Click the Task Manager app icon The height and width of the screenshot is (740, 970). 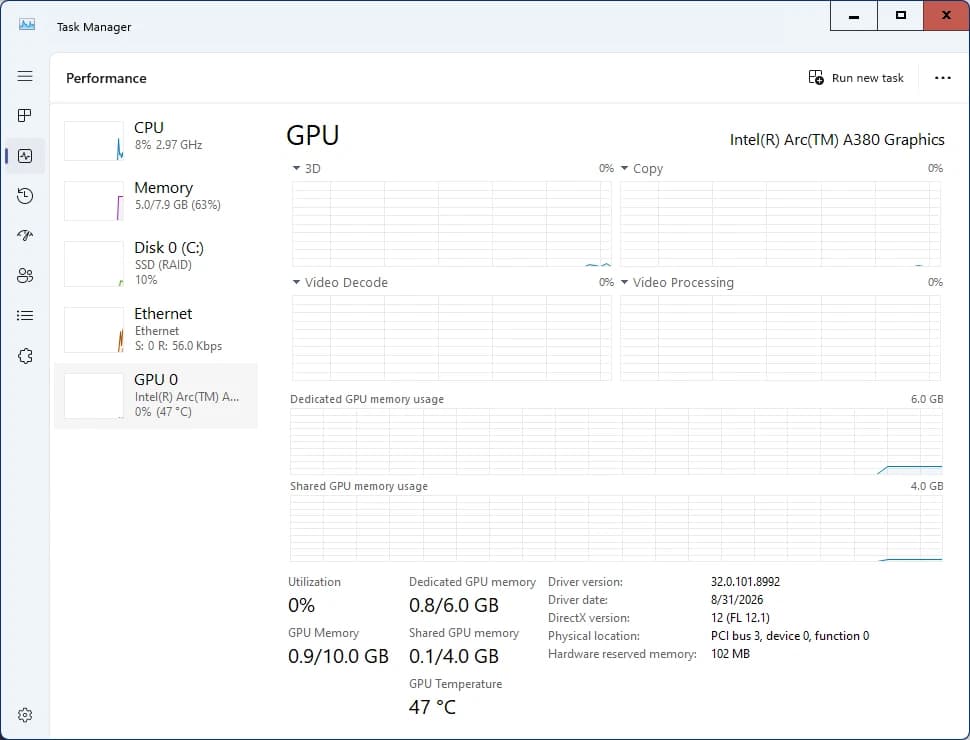(x=27, y=25)
